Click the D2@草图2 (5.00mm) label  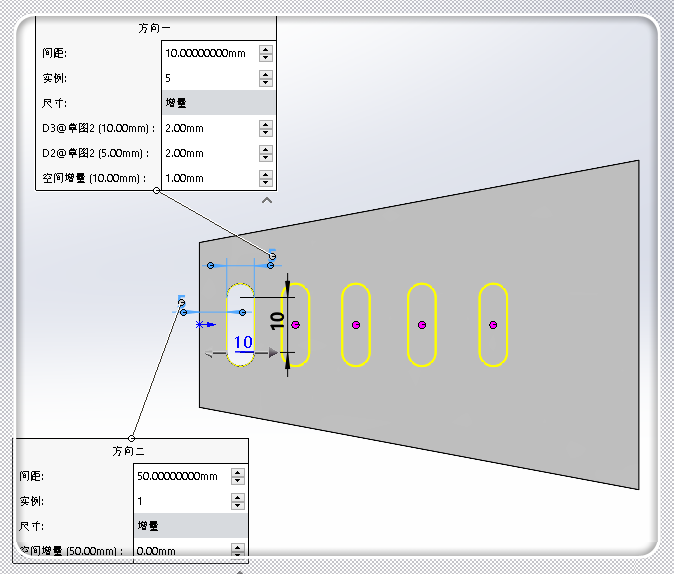tap(95, 153)
